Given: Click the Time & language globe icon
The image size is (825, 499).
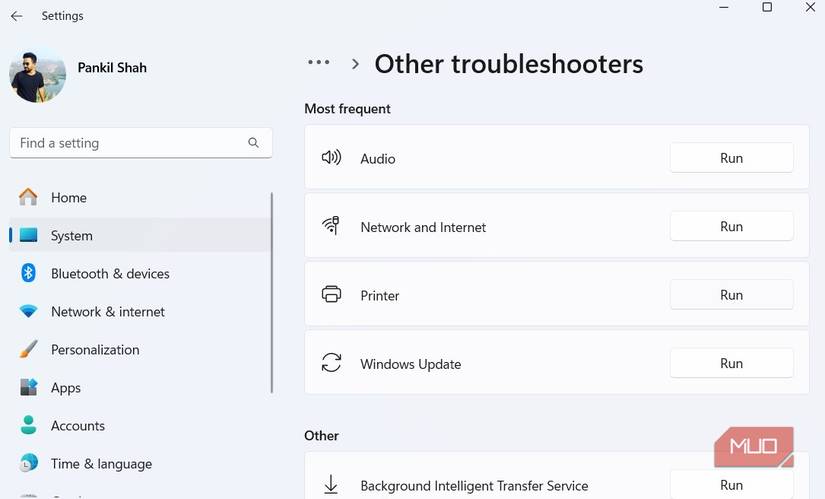Looking at the screenshot, I should pos(29,464).
